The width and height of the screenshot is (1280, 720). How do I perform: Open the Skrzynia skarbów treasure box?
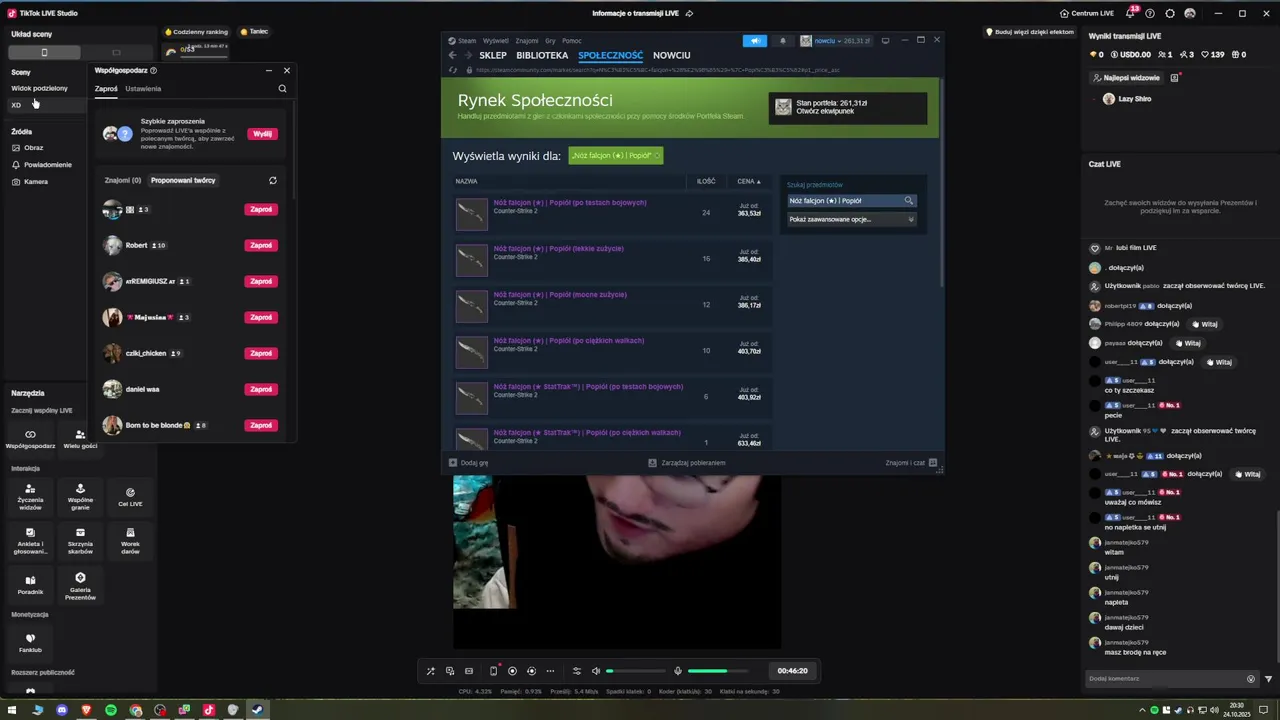[80, 540]
